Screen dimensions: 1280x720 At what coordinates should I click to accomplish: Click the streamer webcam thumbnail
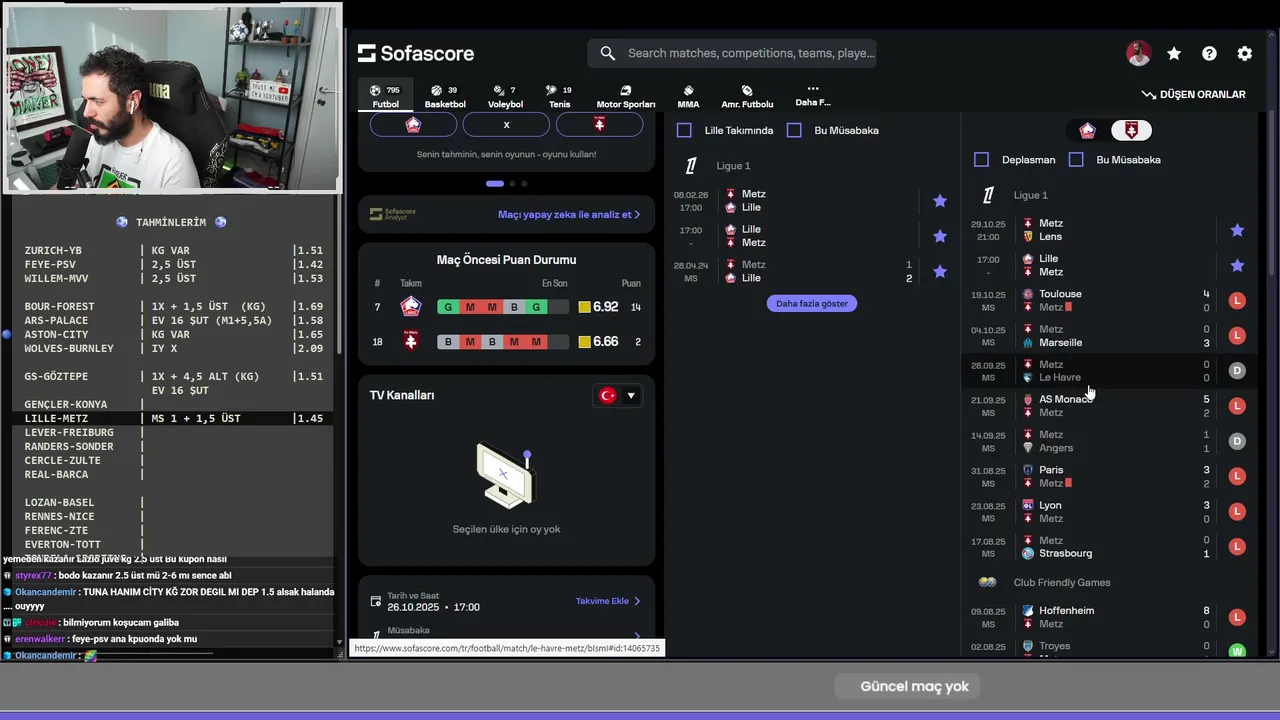(173, 98)
